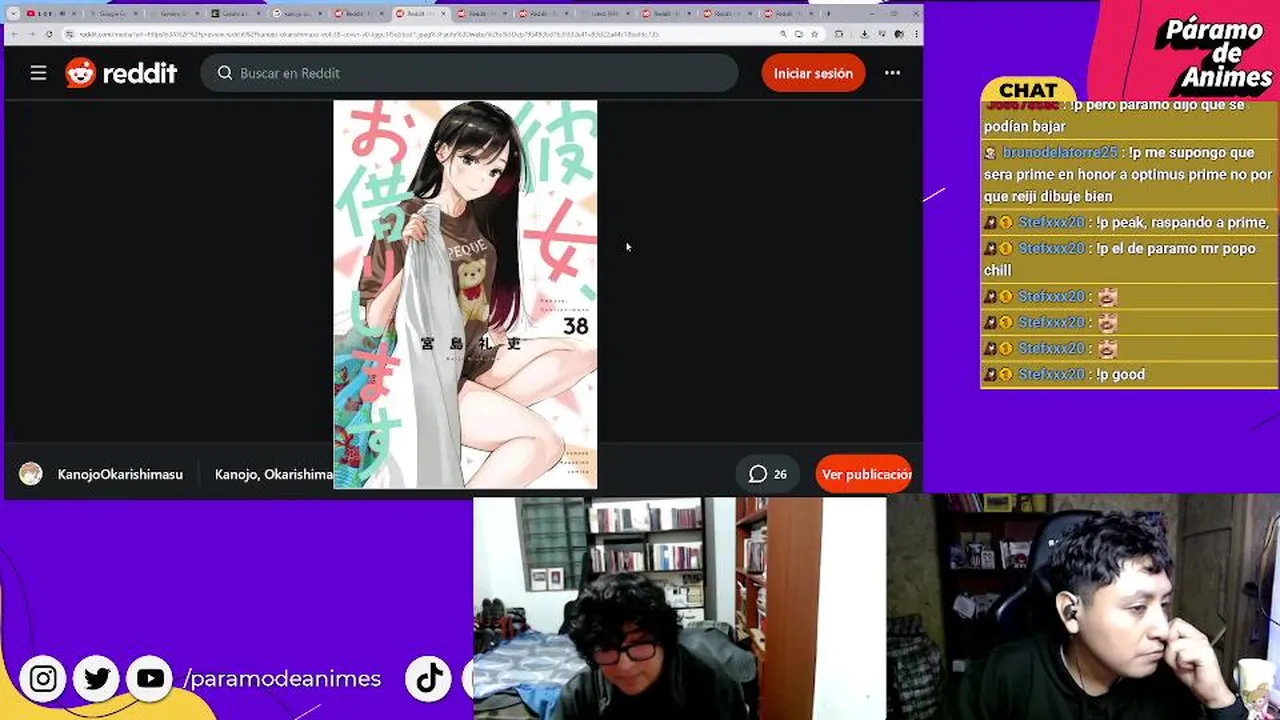Select the reddit.com address bar URL
This screenshot has height=720, width=1280.
[x=368, y=34]
